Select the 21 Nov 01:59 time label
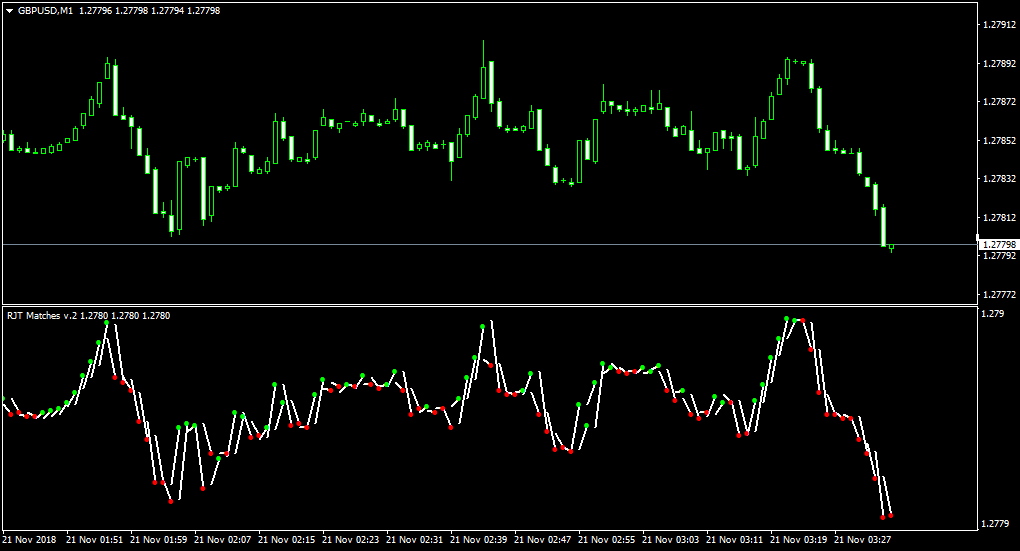The height and width of the screenshot is (551, 1020). click(158, 539)
